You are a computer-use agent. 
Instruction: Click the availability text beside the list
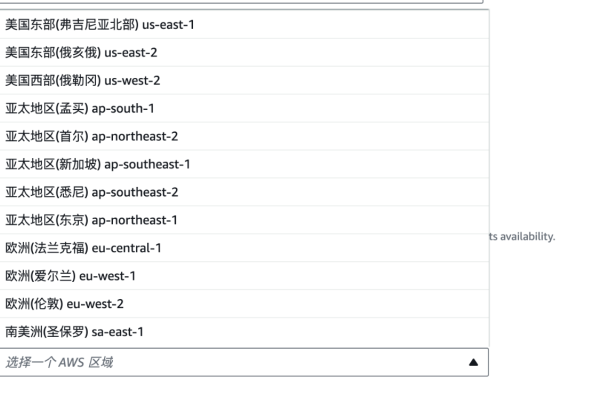522,237
